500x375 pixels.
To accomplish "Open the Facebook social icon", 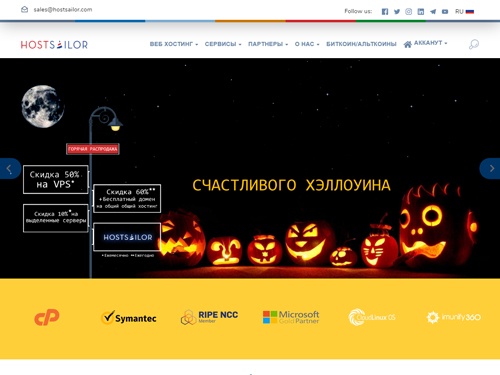I will pyautogui.click(x=385, y=12).
